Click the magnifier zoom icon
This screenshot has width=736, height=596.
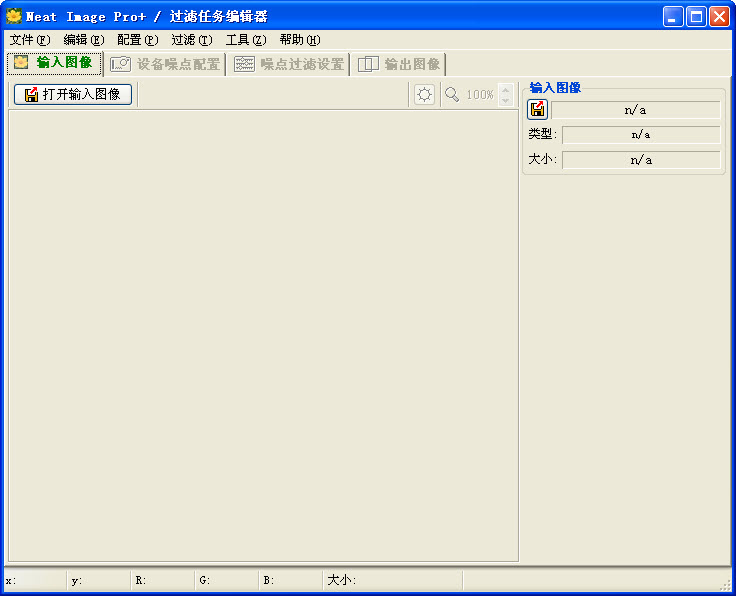click(452, 94)
